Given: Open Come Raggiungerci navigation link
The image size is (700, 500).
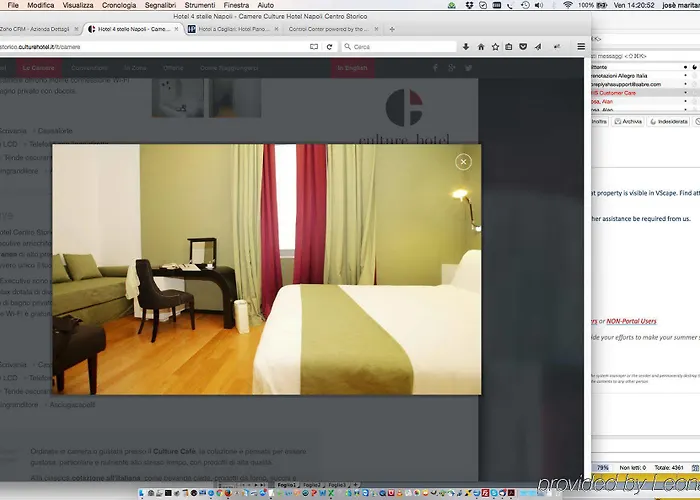Looking at the screenshot, I should [229, 68].
